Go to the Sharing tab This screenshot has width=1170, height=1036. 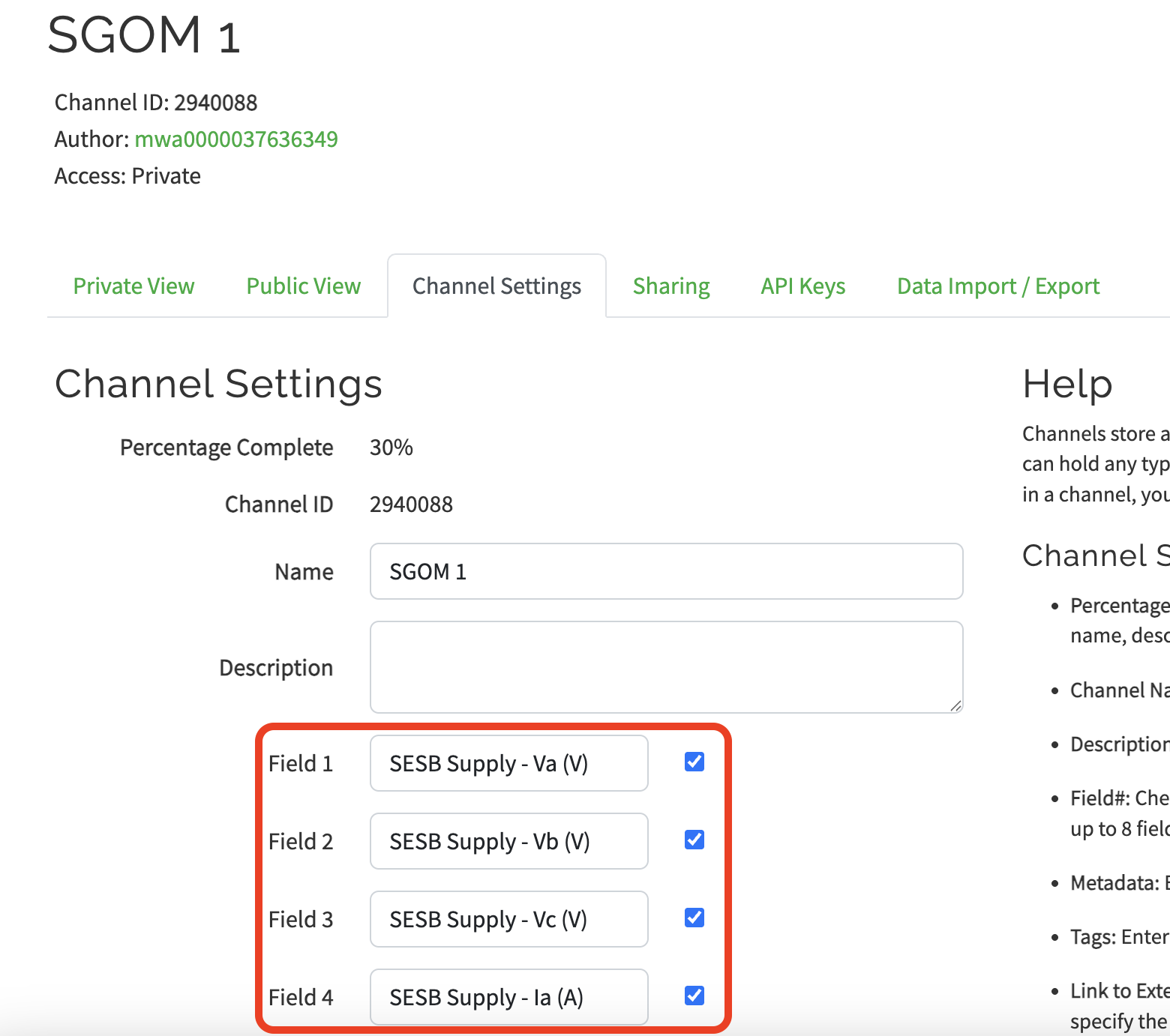670,286
